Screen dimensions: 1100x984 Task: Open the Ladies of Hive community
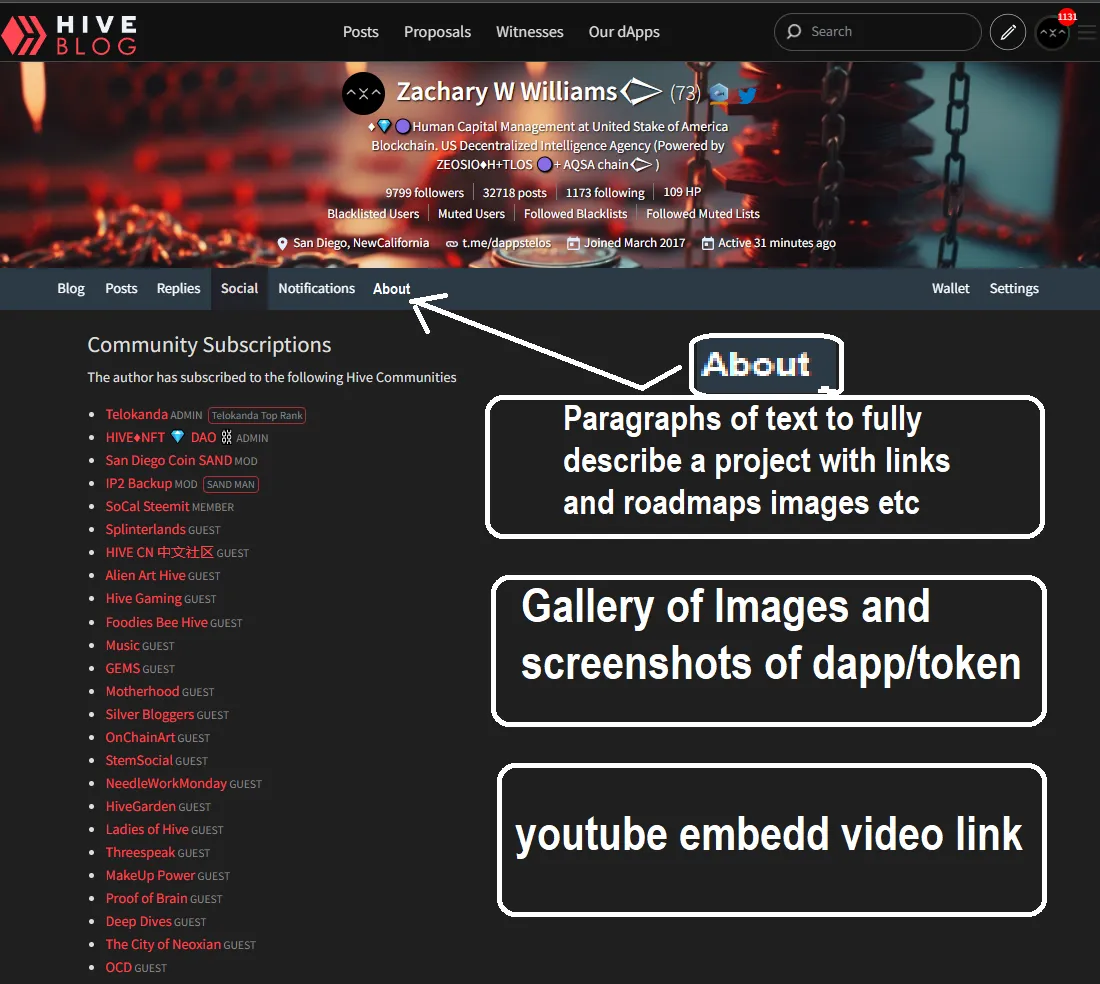click(x=147, y=830)
